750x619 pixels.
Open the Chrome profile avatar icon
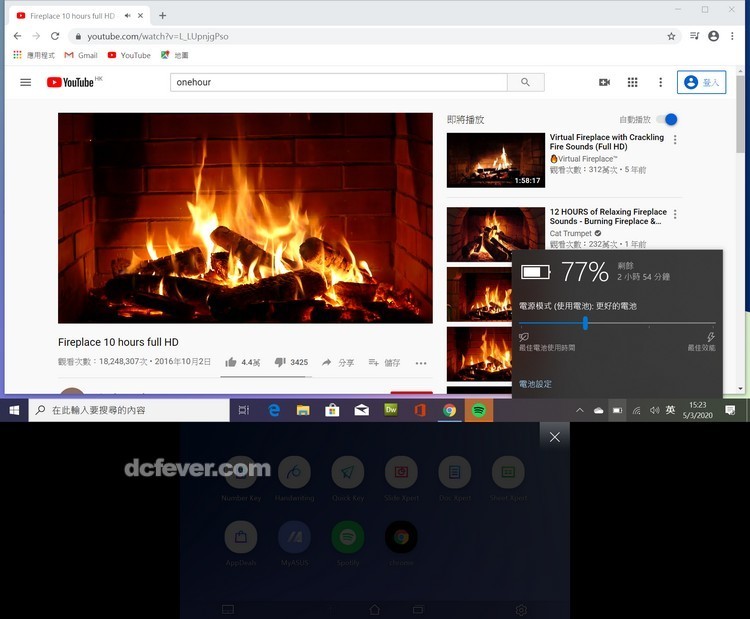[713, 36]
